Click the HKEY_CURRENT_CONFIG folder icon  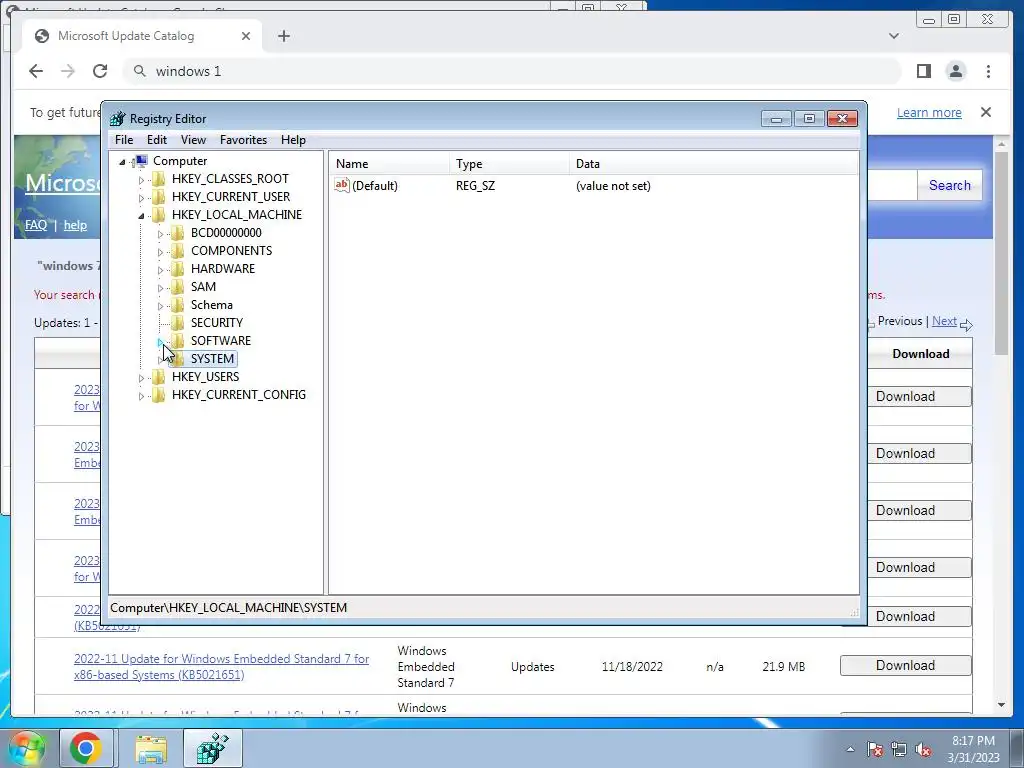[159, 394]
